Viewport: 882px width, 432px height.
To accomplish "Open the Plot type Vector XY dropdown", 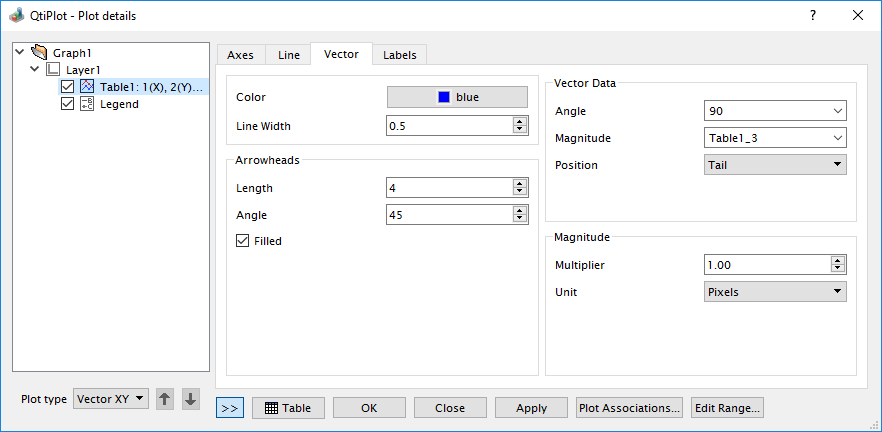I will pyautogui.click(x=111, y=399).
